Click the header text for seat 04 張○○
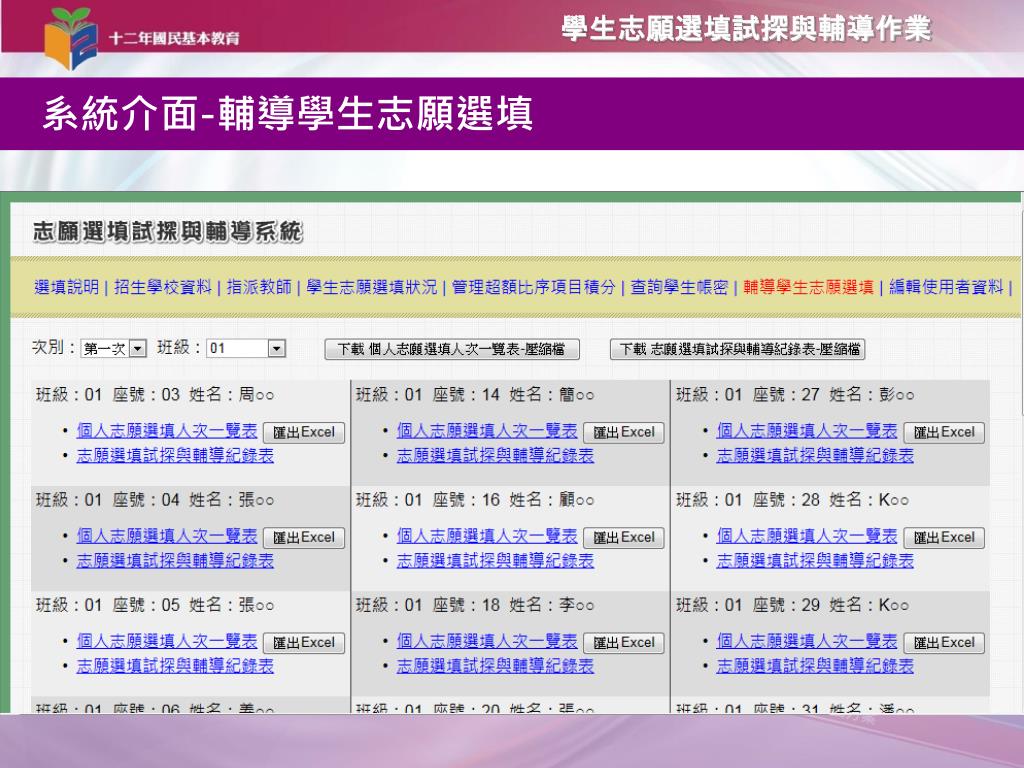 click(155, 500)
